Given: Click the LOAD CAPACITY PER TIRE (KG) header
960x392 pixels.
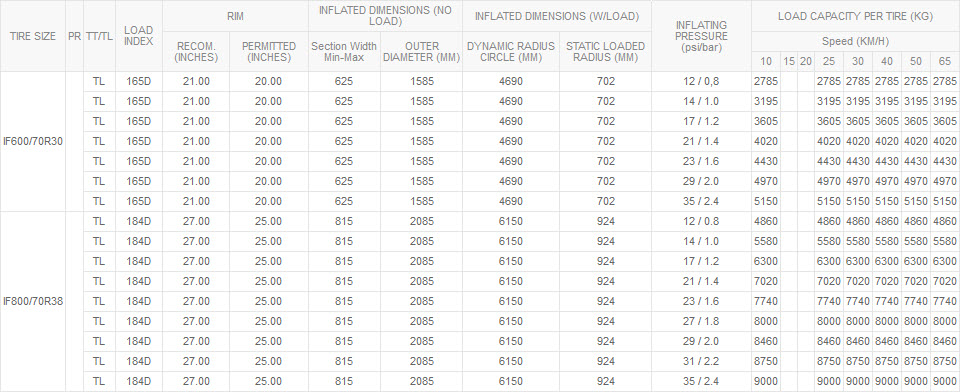Looking at the screenshot, I should pyautogui.click(x=855, y=17).
